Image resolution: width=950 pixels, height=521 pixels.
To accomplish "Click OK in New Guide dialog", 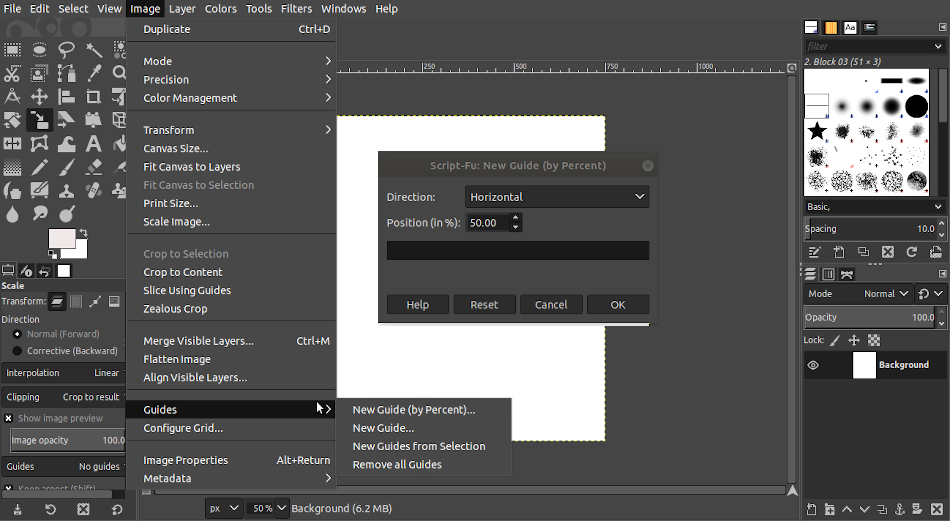I will coord(618,305).
